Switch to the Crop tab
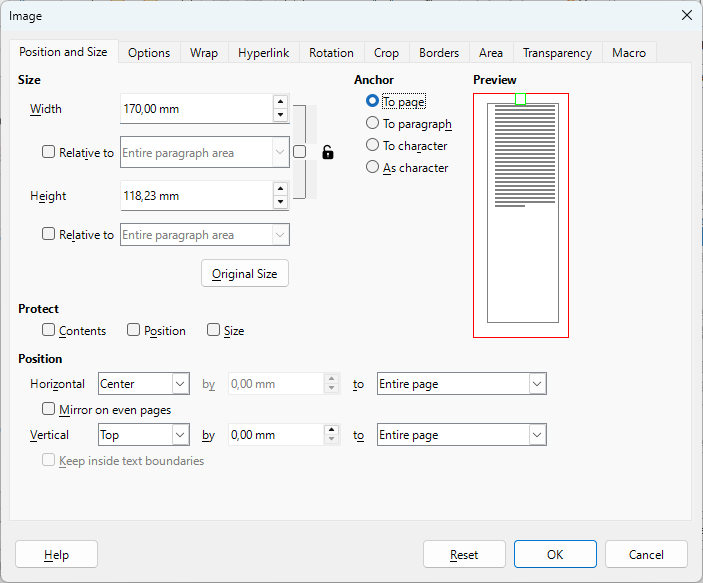 coord(386,53)
